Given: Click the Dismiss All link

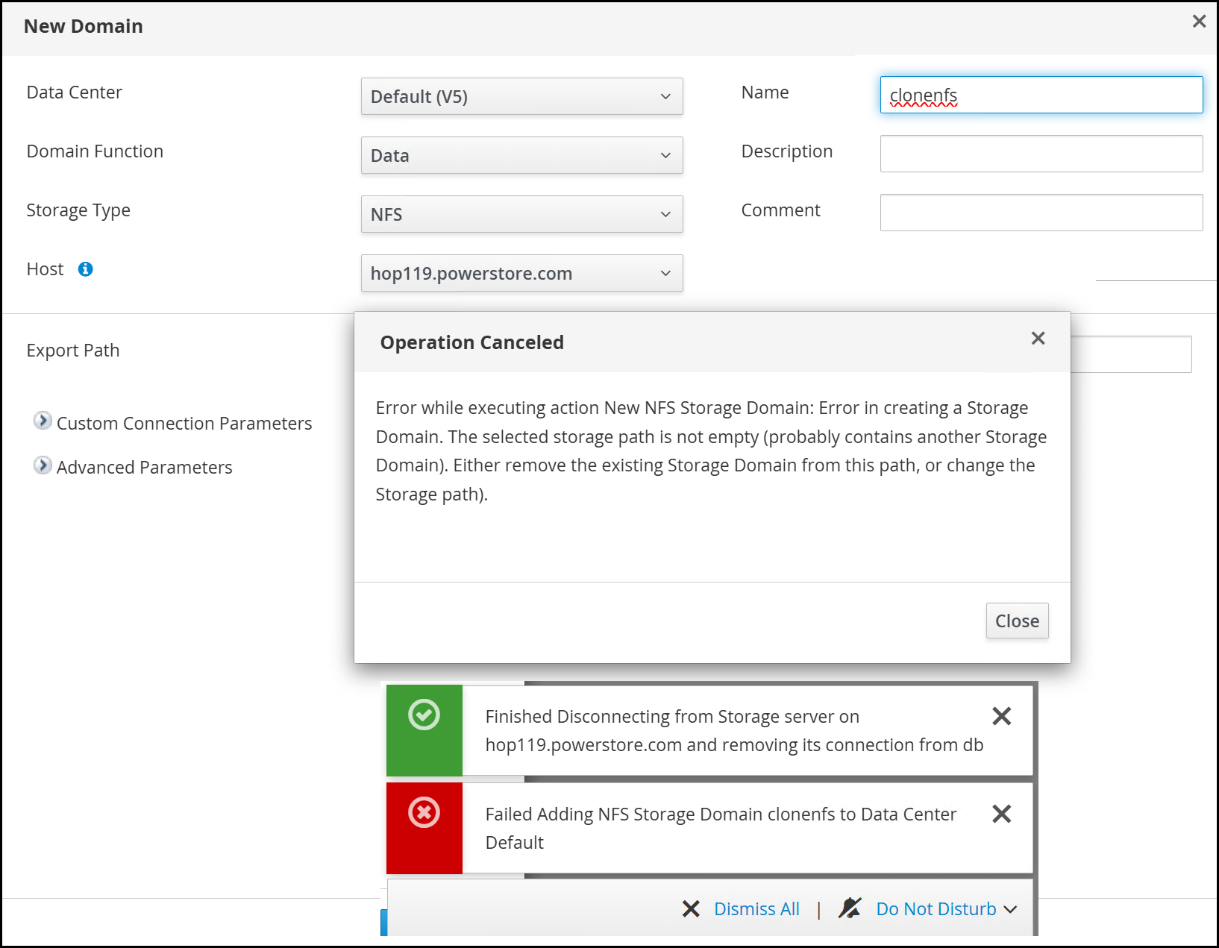Looking at the screenshot, I should pos(757,909).
